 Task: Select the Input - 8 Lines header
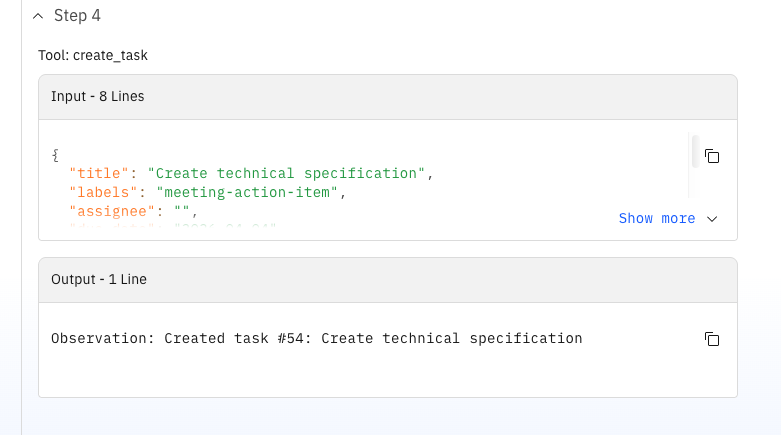pos(98,96)
